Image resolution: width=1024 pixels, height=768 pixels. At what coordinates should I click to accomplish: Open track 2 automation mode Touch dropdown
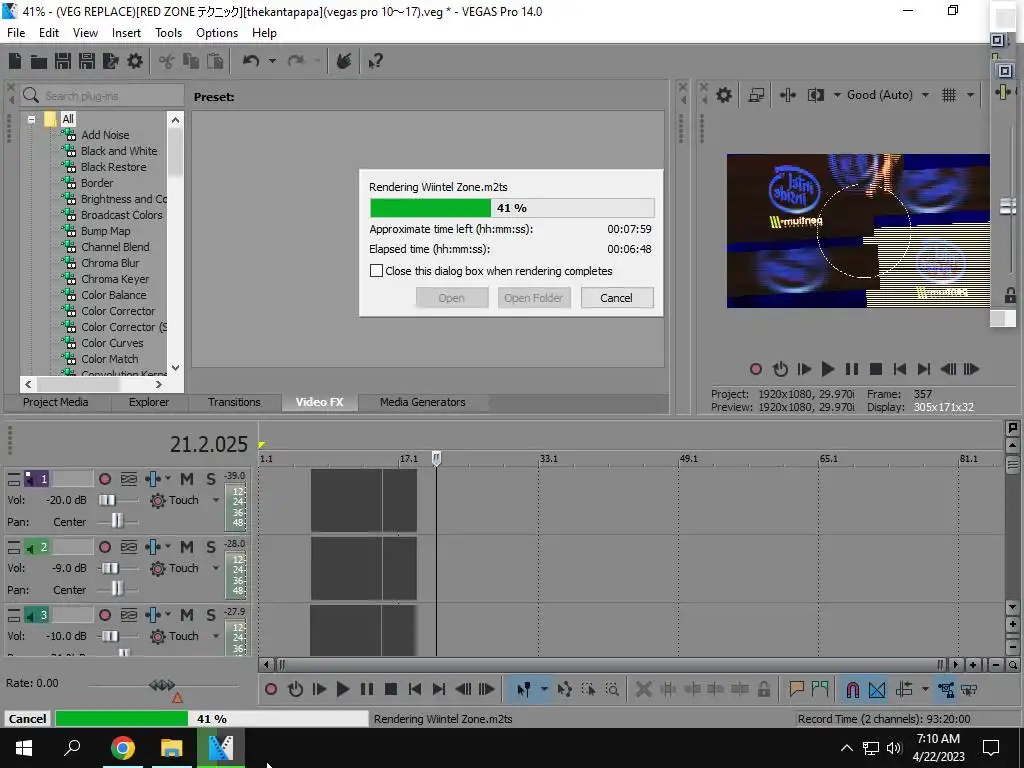click(x=216, y=568)
